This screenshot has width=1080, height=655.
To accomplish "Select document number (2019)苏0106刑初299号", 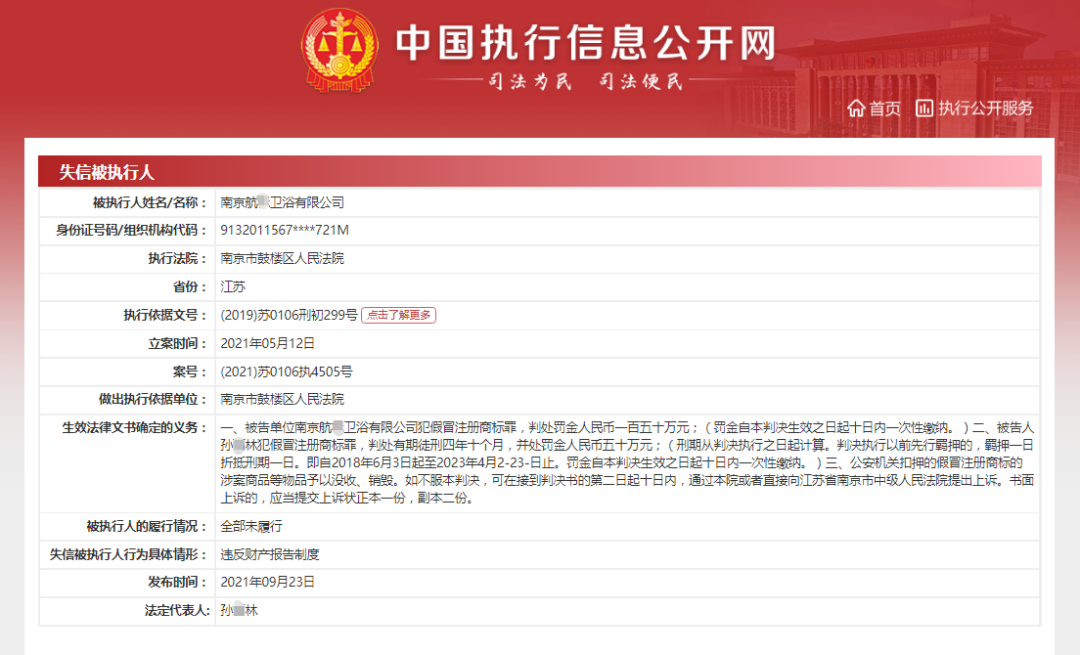I will point(289,315).
